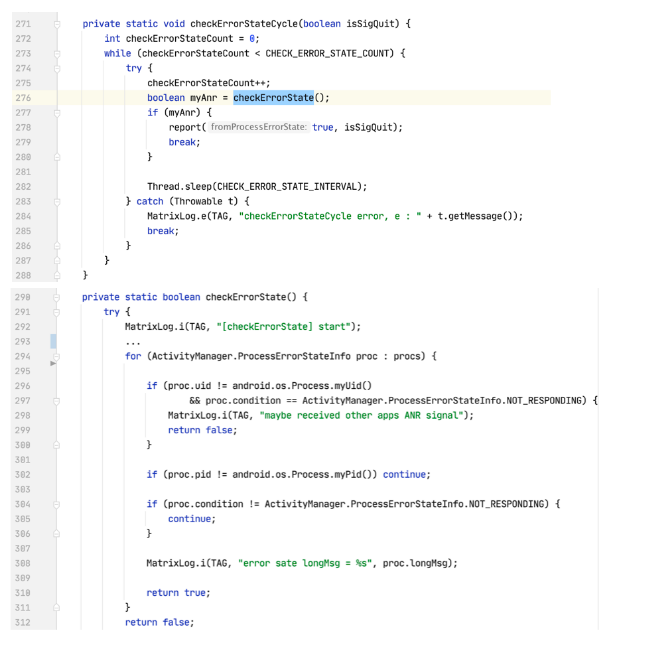This screenshot has height=650, width=658.
Task: Click checkErrorStateCount++ on line 275
Action: (206, 83)
